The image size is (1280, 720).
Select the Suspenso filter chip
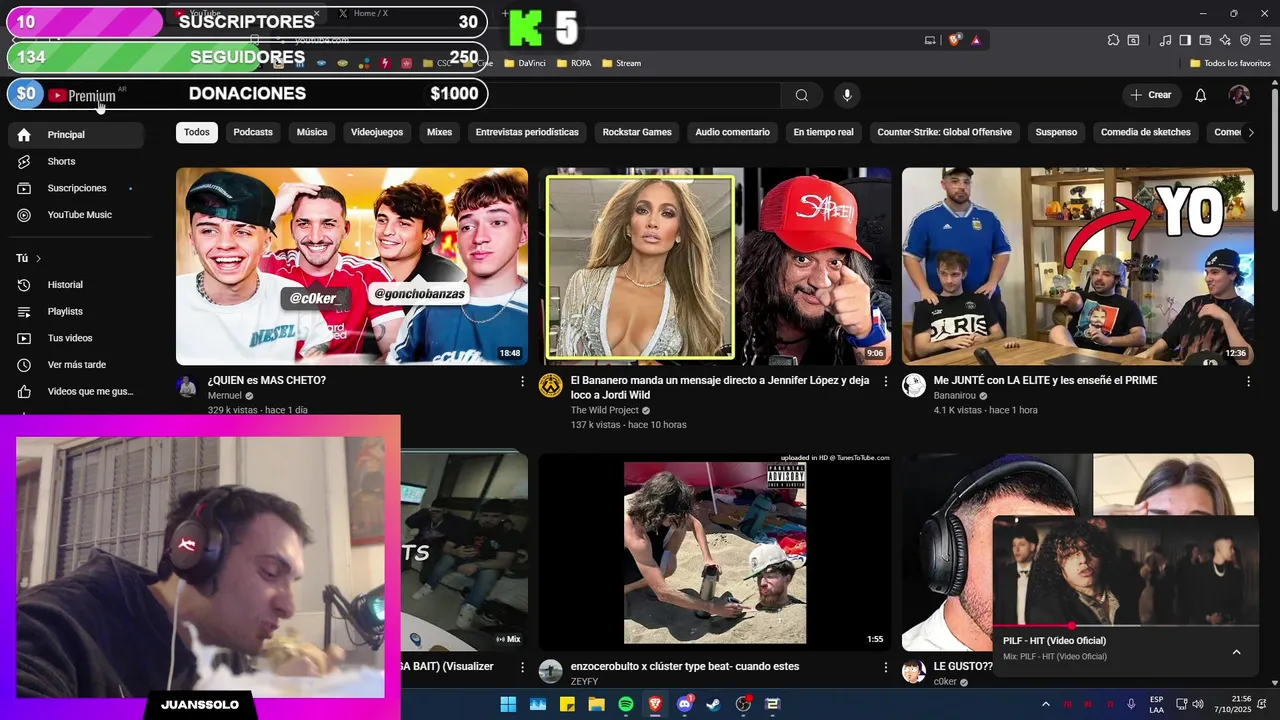1056,132
